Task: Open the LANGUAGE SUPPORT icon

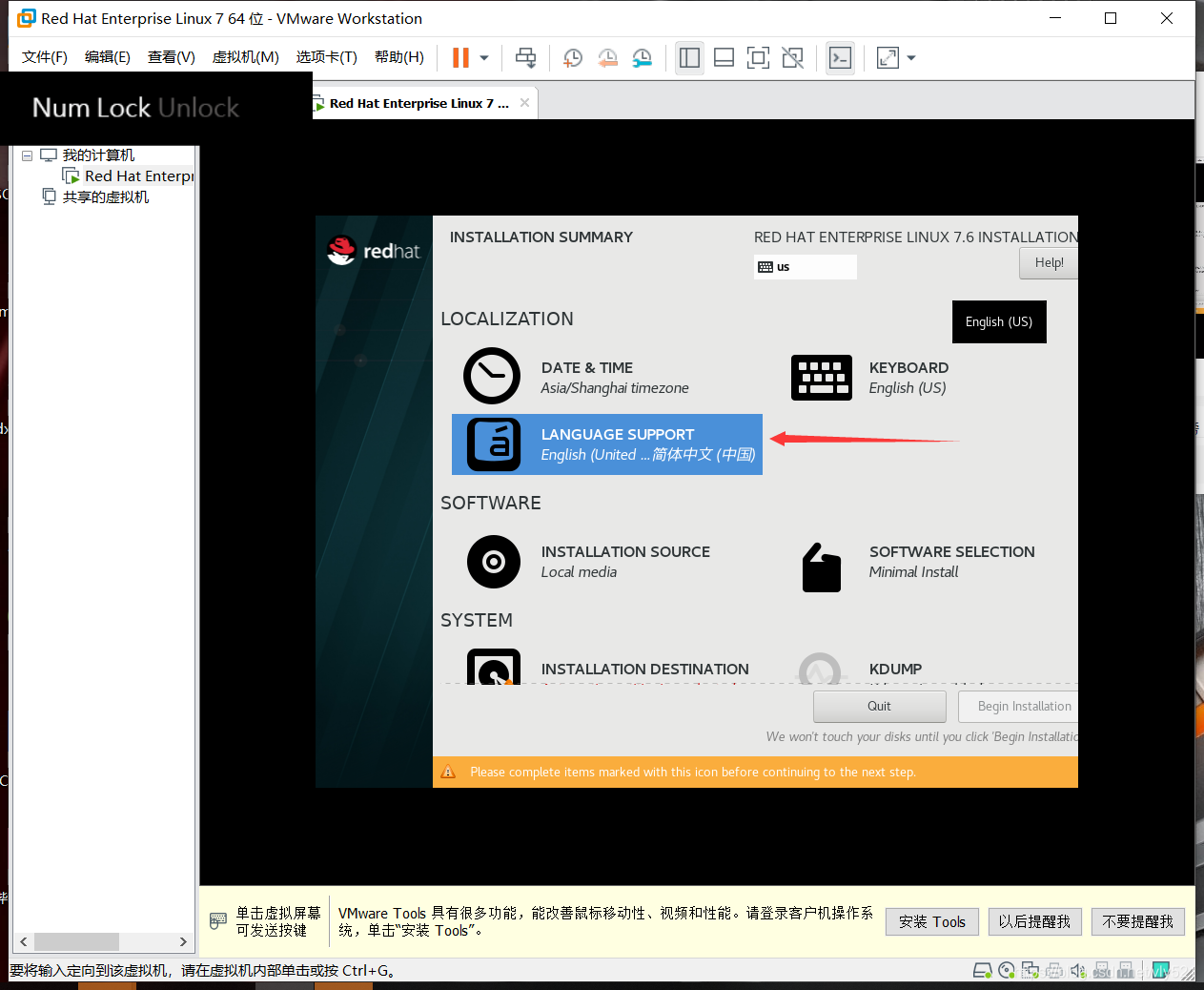Action: [494, 444]
